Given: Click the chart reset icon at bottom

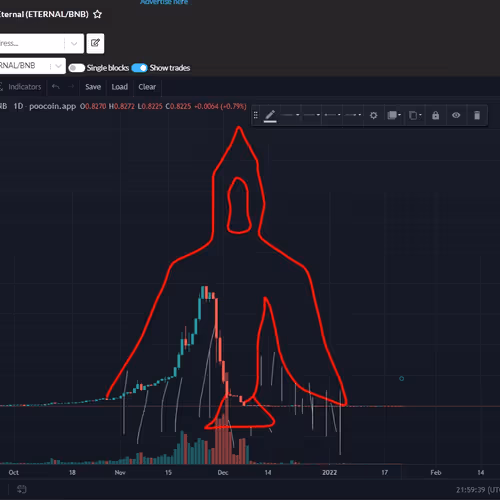Looking at the screenshot, I should (x=22, y=489).
